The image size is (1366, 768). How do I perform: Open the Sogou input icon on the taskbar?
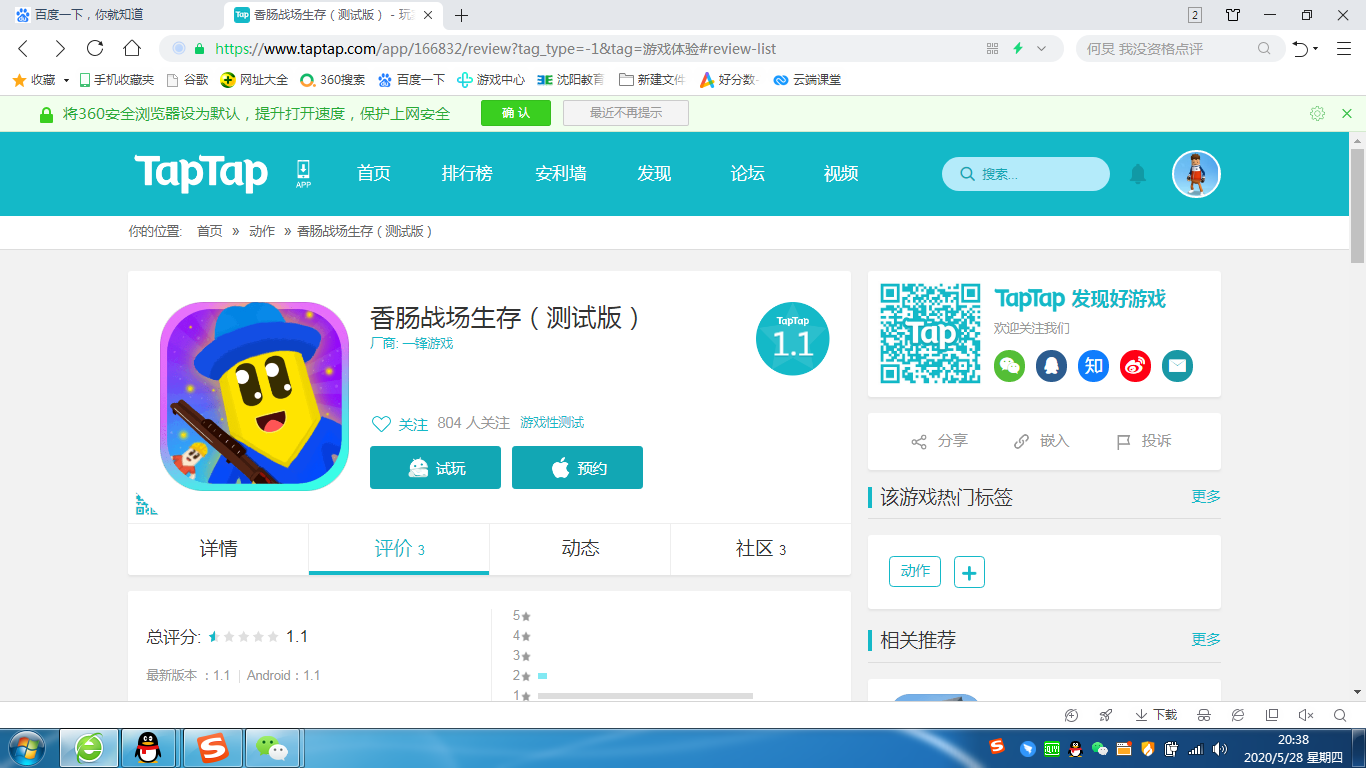(x=212, y=748)
